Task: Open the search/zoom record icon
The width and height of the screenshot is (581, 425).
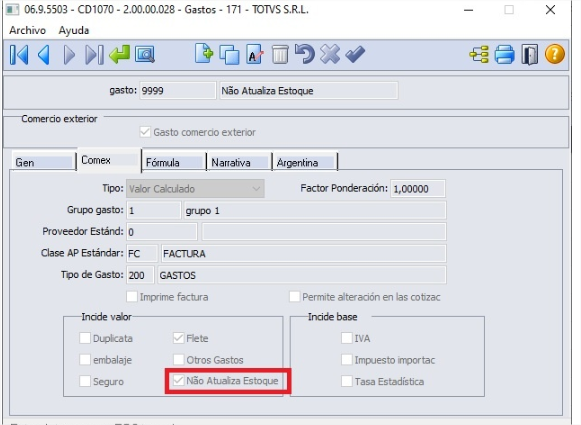Action: tap(145, 55)
